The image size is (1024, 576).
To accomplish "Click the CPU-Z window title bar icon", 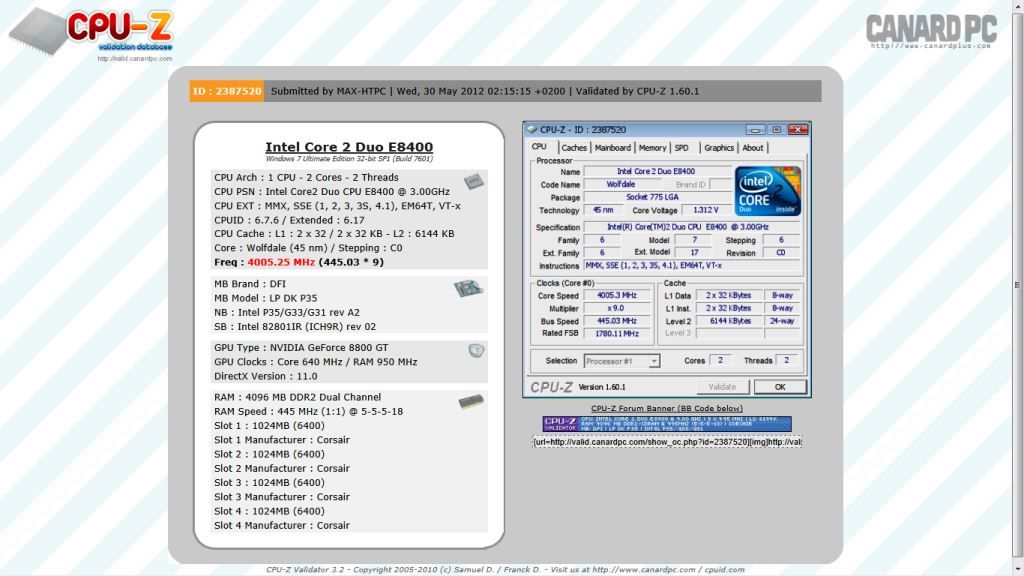I will [531, 130].
